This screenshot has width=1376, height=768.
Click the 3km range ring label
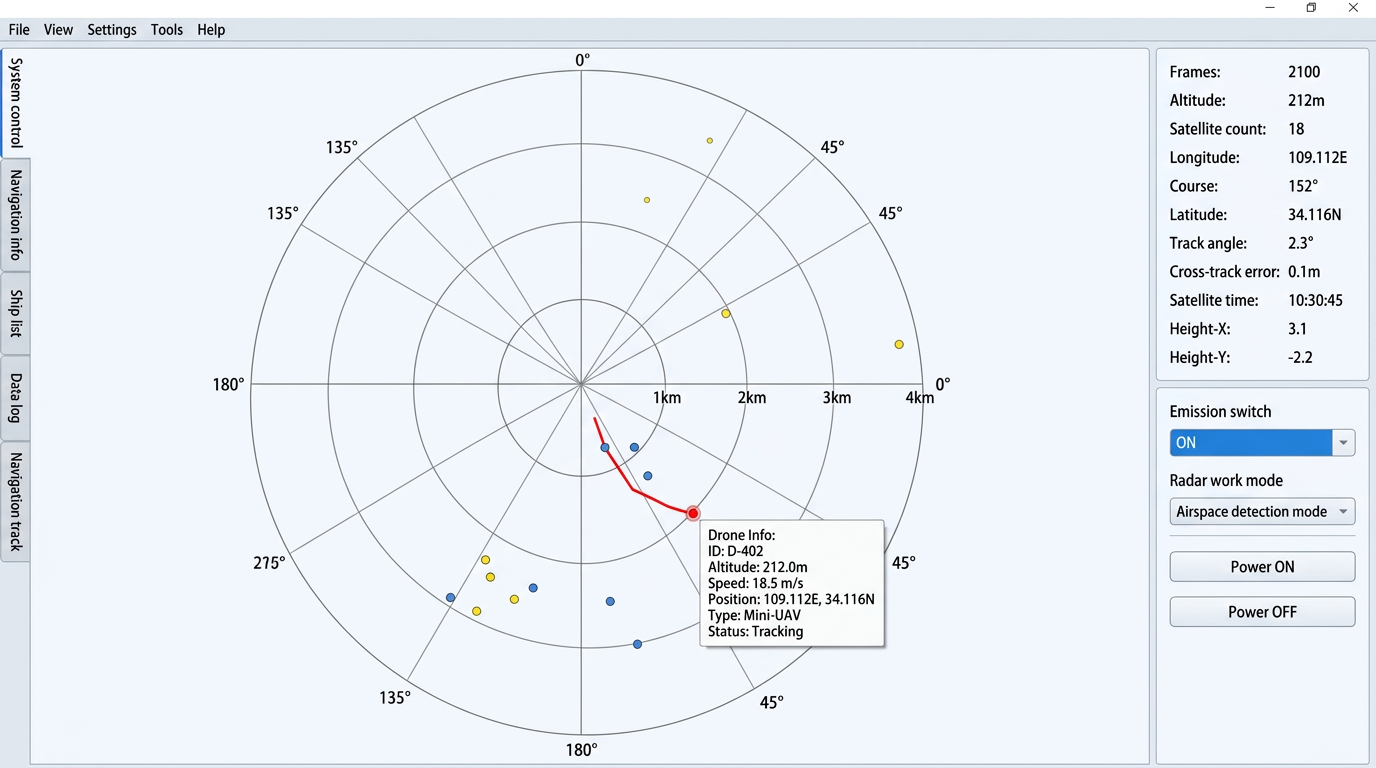[x=837, y=398]
